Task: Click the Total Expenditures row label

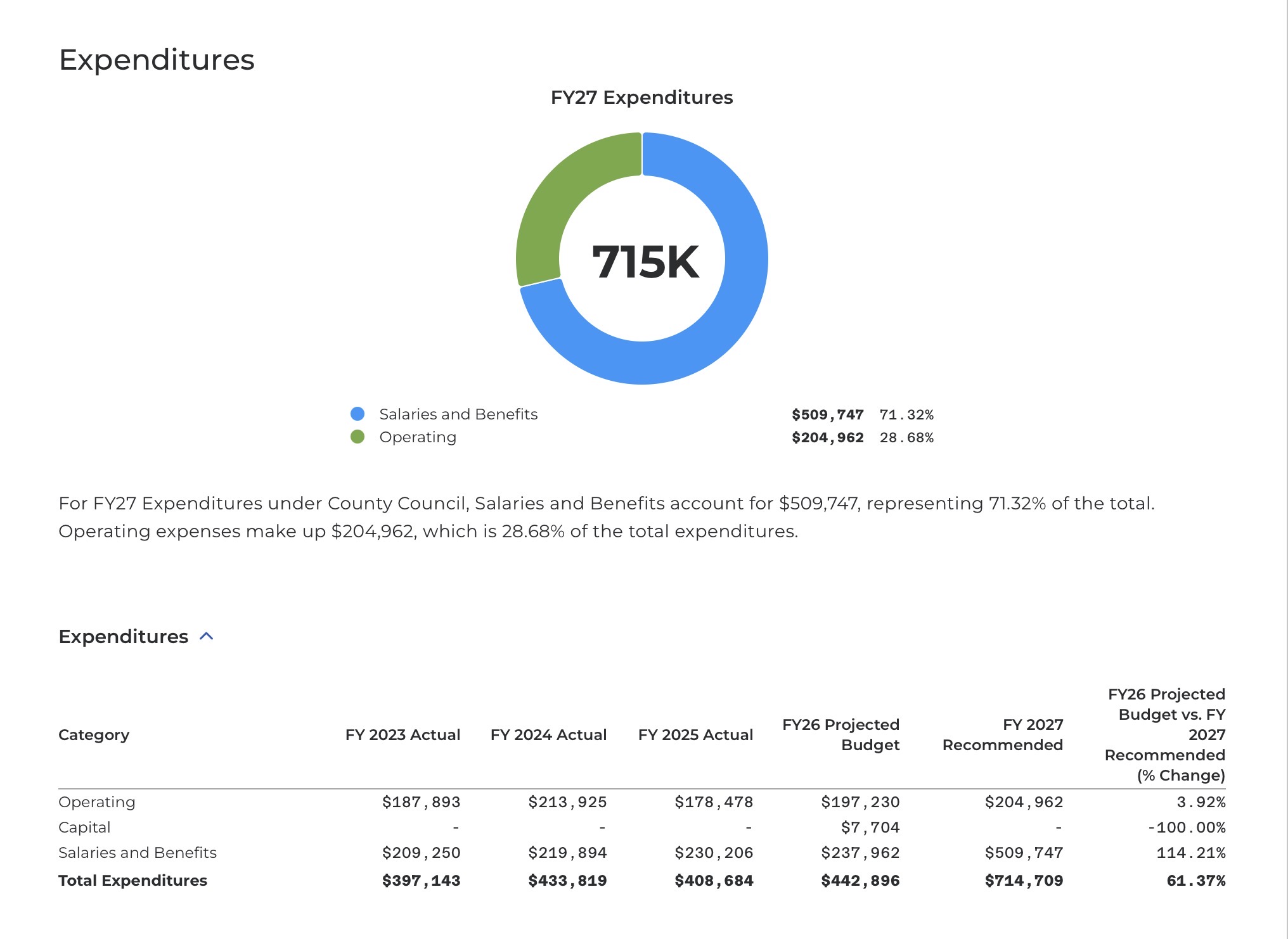Action: [132, 880]
